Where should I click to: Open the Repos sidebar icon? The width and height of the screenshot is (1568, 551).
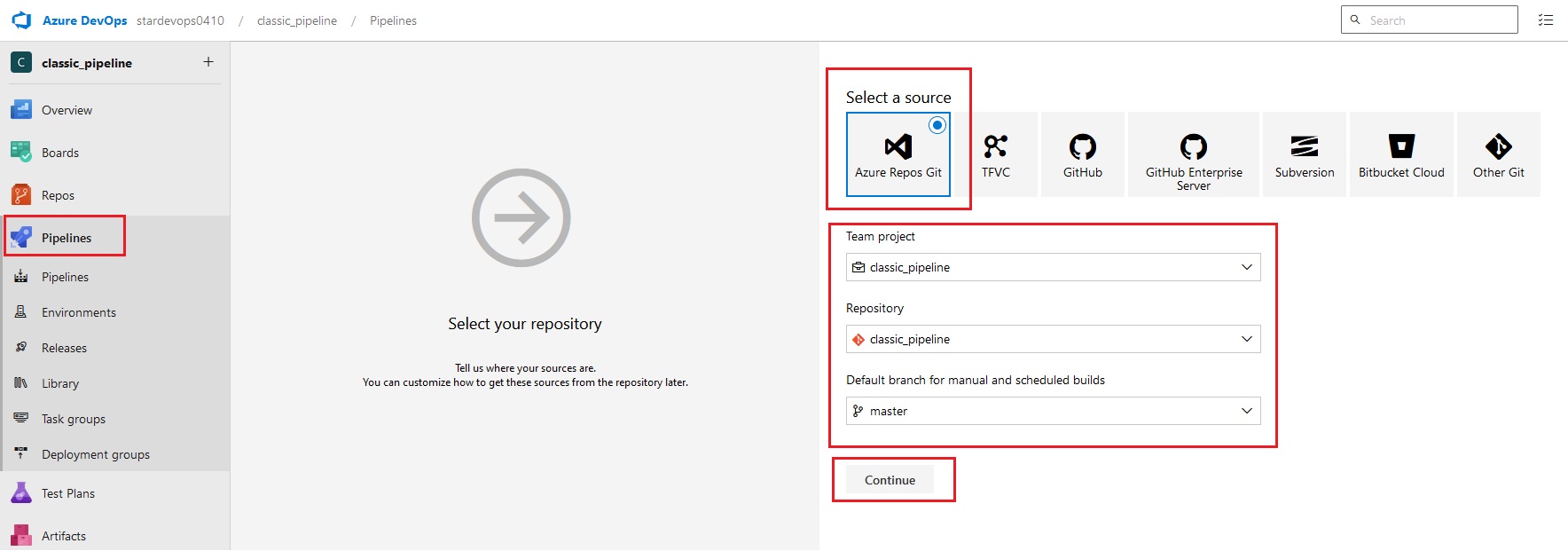[21, 195]
